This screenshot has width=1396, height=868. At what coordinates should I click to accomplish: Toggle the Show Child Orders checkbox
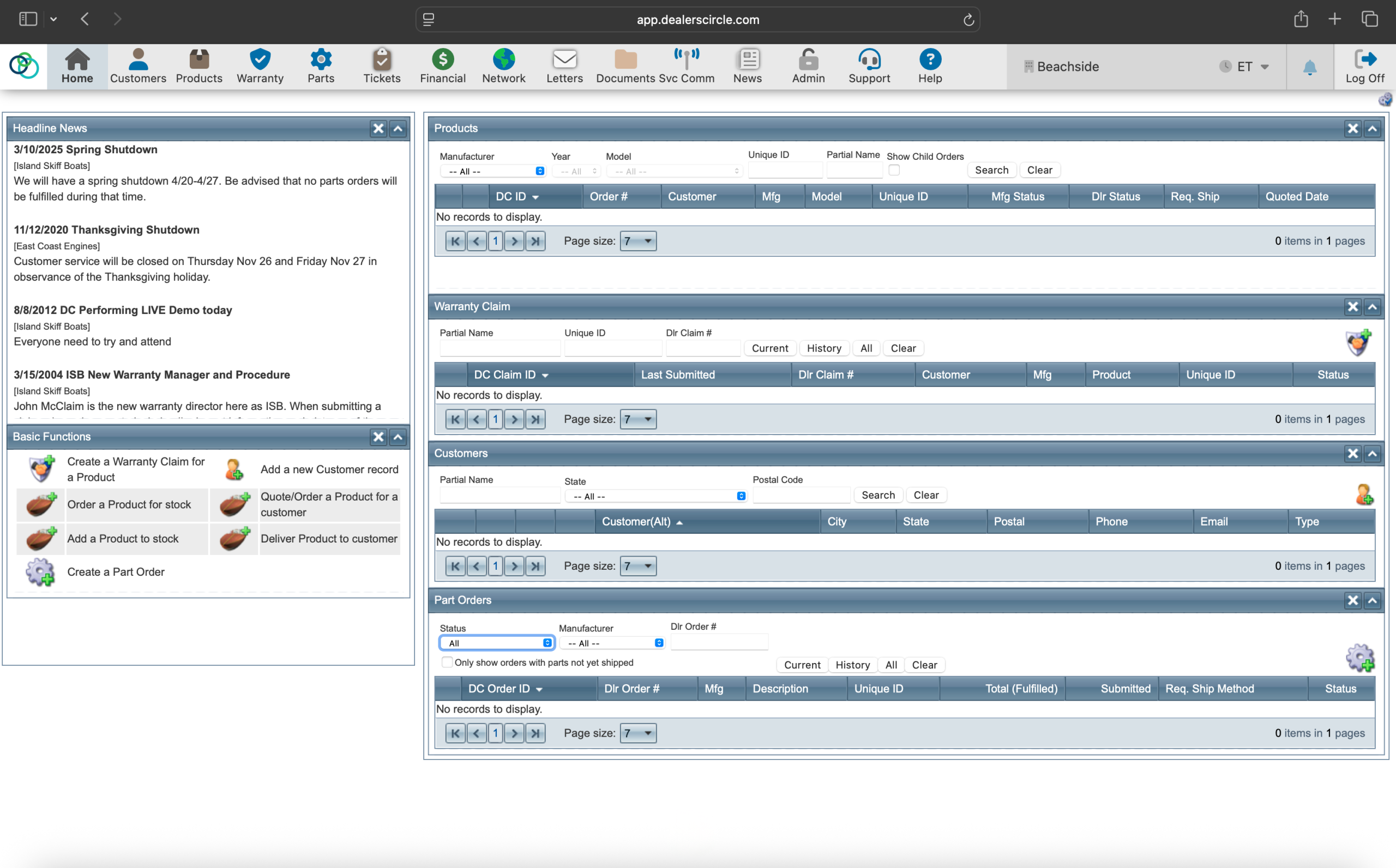click(x=894, y=170)
